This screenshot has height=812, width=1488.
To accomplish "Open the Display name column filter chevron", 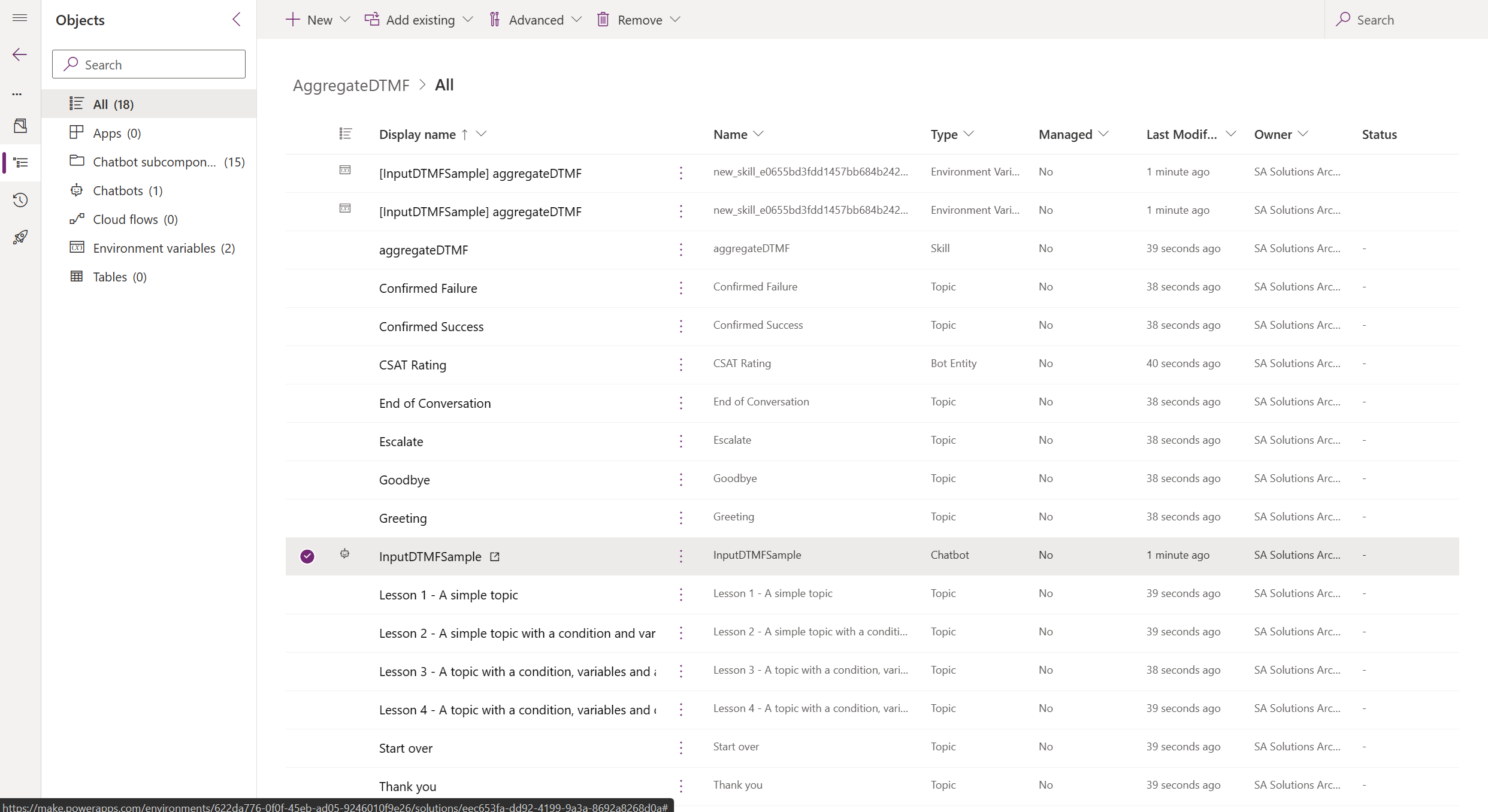I will pos(482,134).
